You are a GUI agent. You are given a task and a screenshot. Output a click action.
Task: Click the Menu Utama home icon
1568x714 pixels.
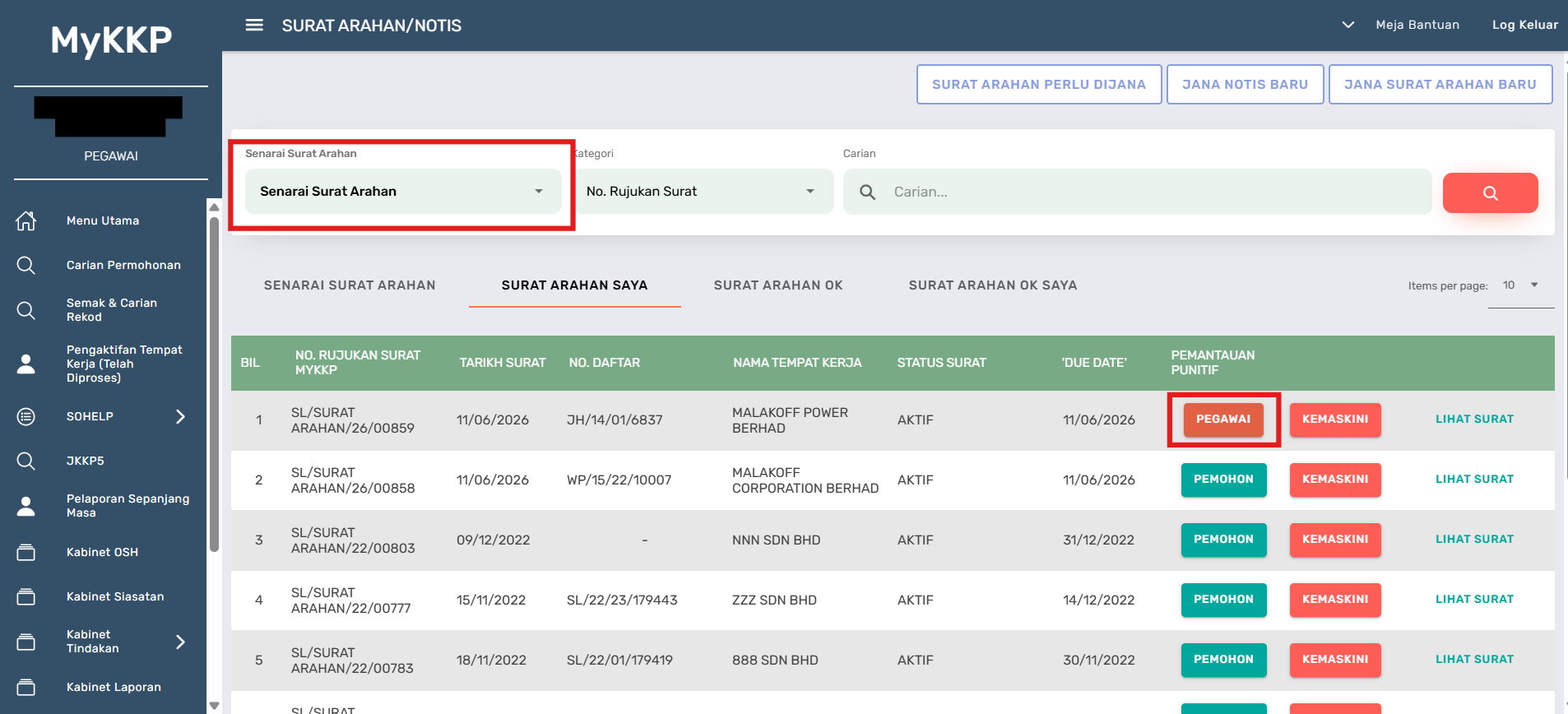pos(26,220)
